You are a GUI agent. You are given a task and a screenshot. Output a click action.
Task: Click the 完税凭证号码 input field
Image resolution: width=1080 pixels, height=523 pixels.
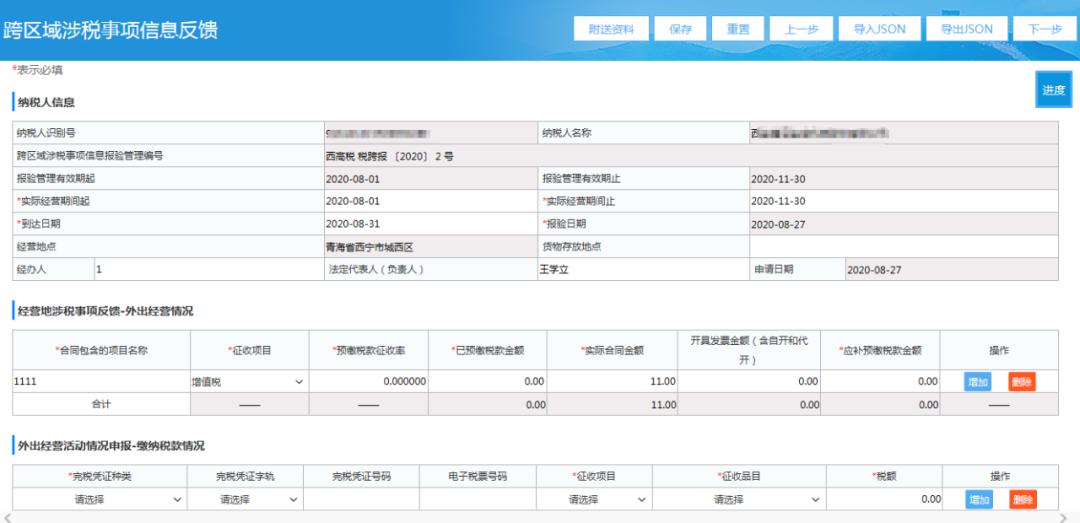[361, 500]
